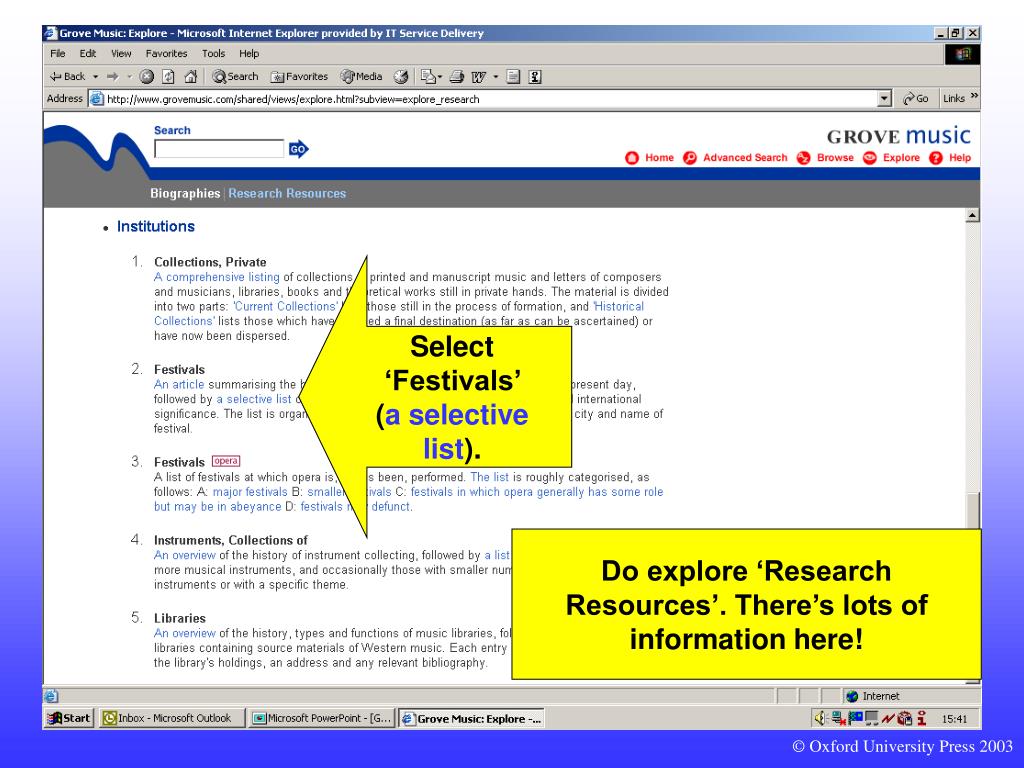
Task: Click the Grove Music search text box
Action: click(219, 149)
